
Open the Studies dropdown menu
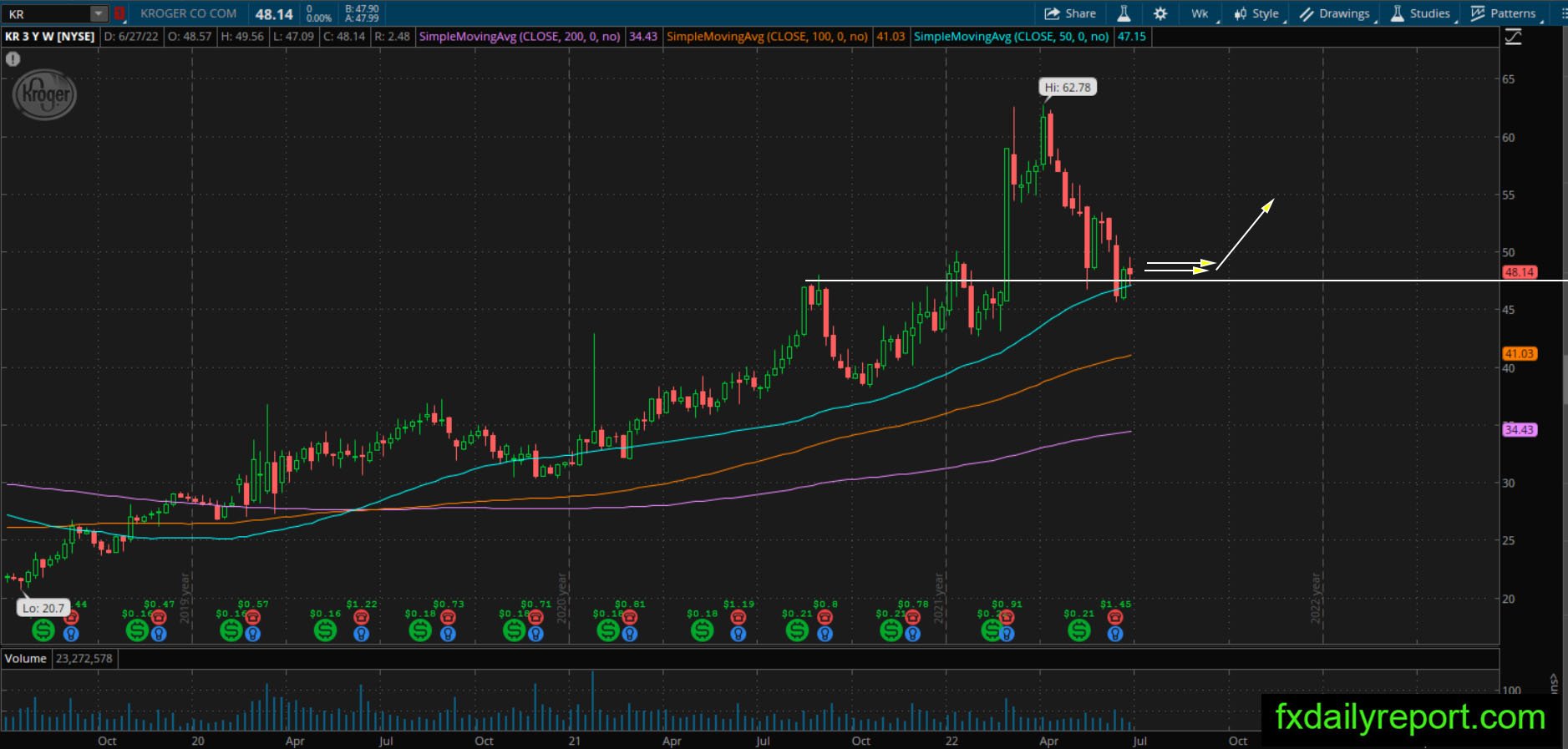[x=1421, y=13]
